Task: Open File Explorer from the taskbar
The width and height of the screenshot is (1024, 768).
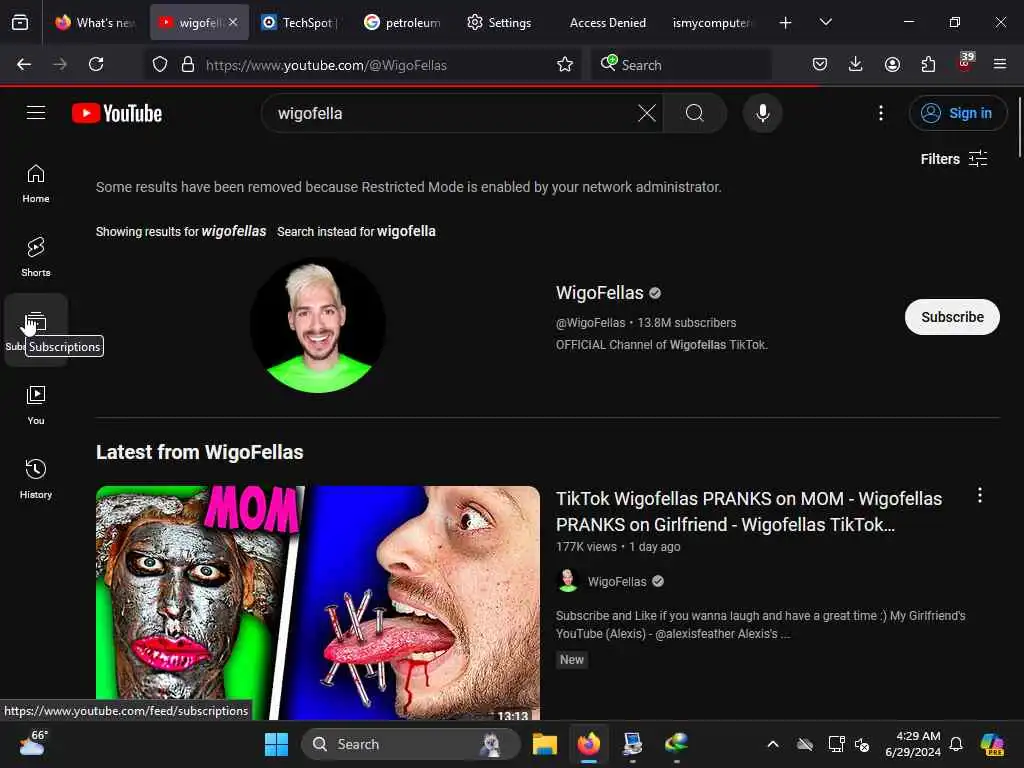Action: coord(544,744)
